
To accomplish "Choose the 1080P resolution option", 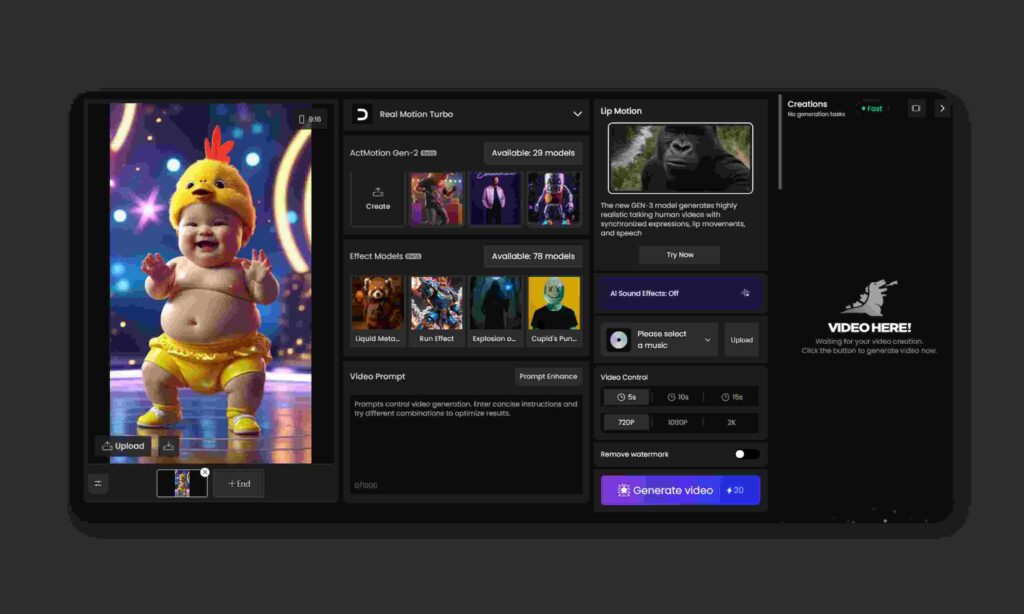I will (x=678, y=422).
